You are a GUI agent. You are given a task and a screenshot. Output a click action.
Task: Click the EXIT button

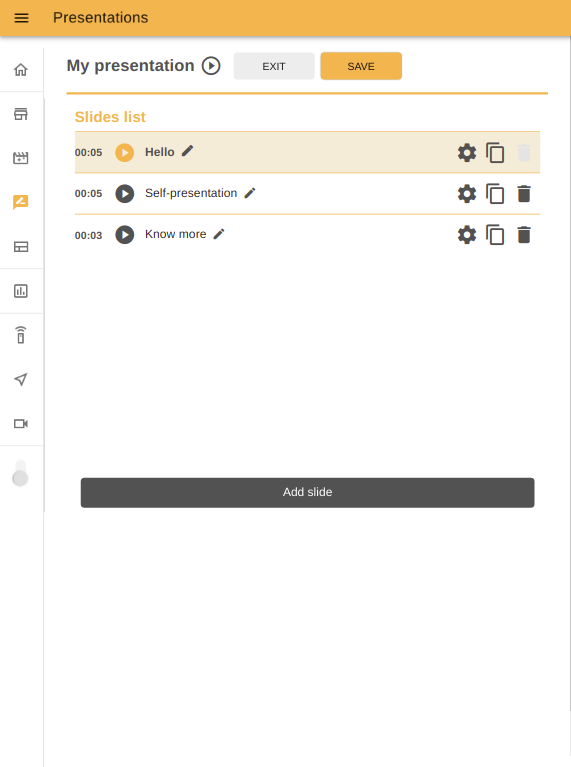coord(274,66)
